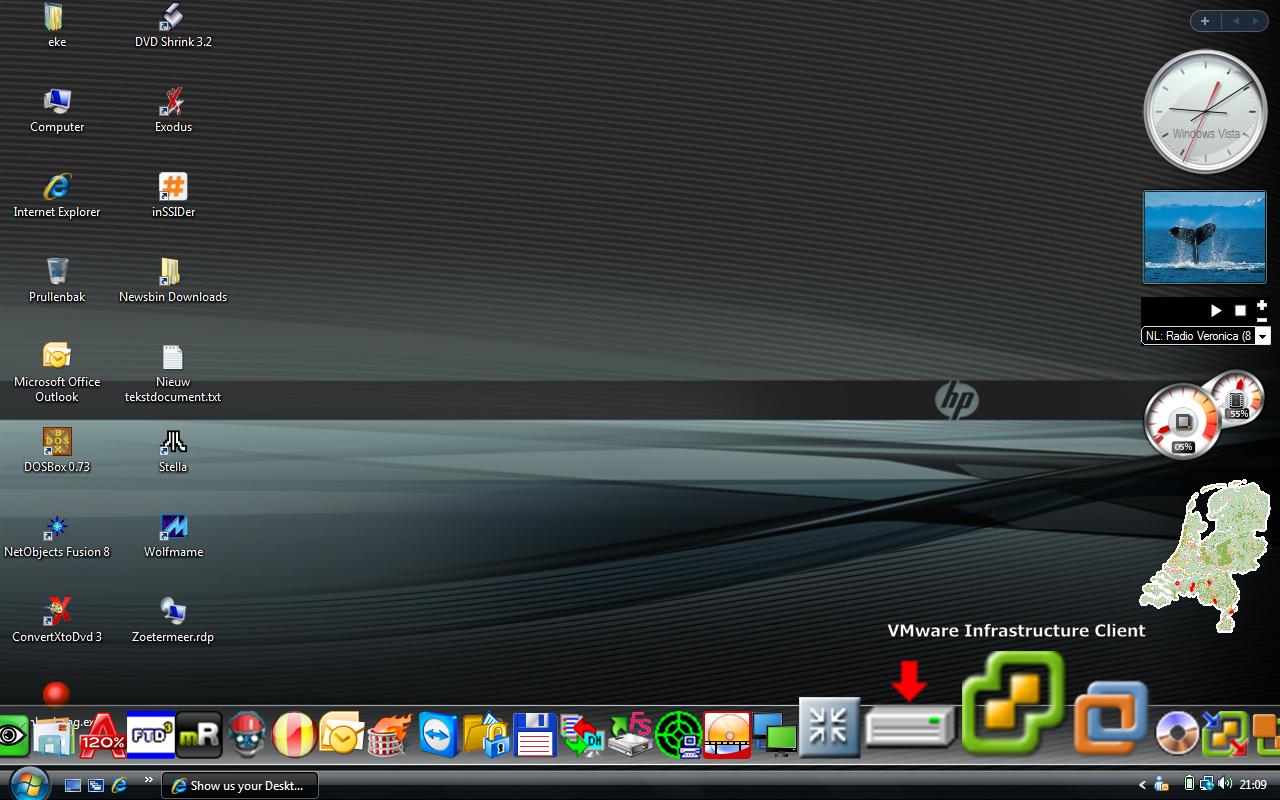1280x800 pixels.
Task: Launch the inSSIDer shortcut
Action: click(x=173, y=195)
